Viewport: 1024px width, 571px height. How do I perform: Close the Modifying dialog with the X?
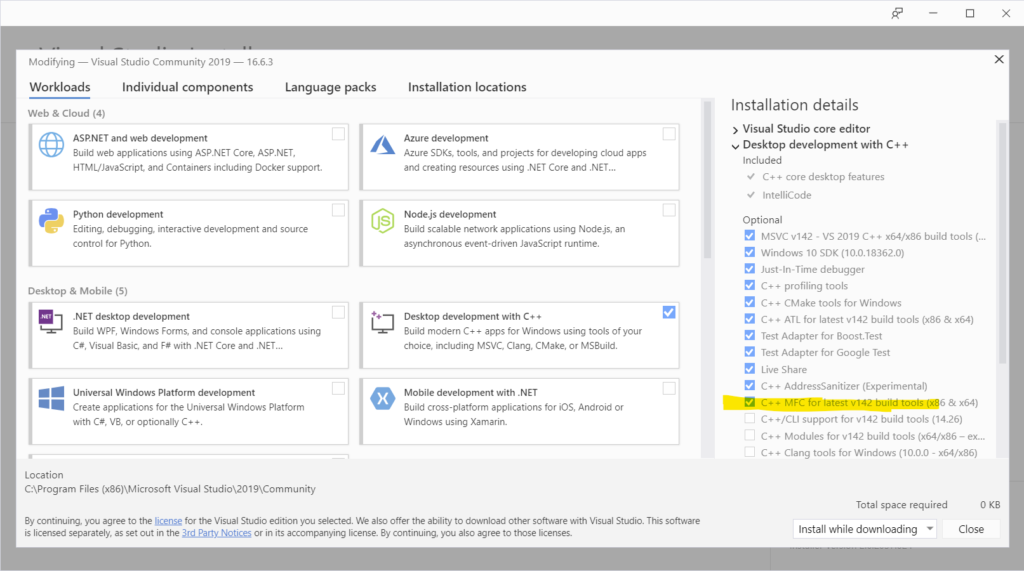coord(999,59)
